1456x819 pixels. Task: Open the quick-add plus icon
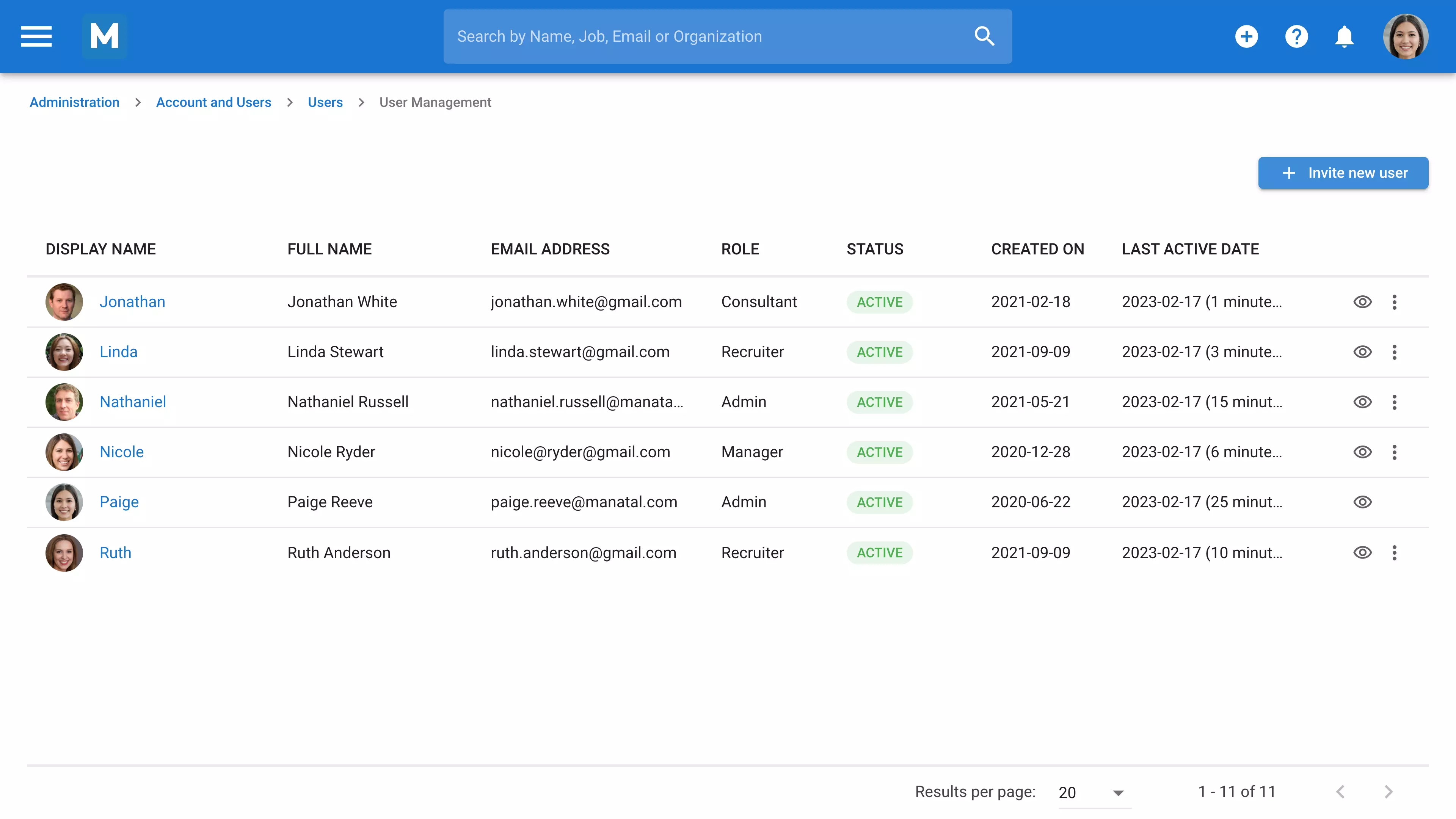tap(1247, 36)
